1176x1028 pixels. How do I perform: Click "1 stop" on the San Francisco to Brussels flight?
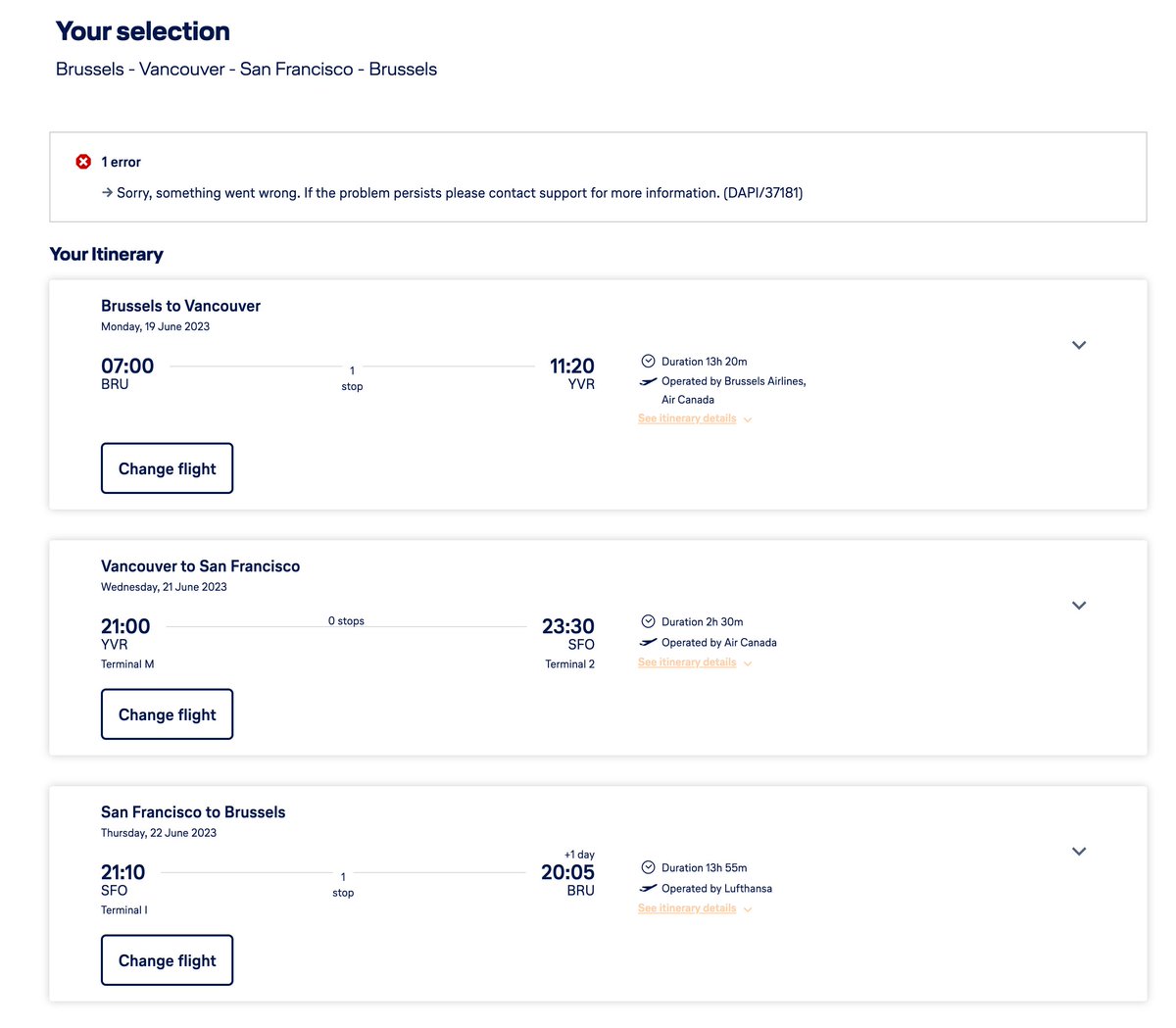coord(343,885)
